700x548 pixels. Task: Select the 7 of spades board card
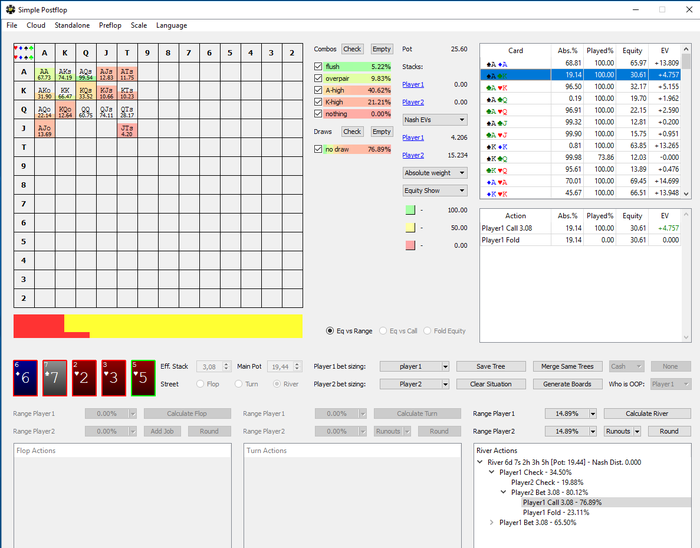click(x=55, y=378)
